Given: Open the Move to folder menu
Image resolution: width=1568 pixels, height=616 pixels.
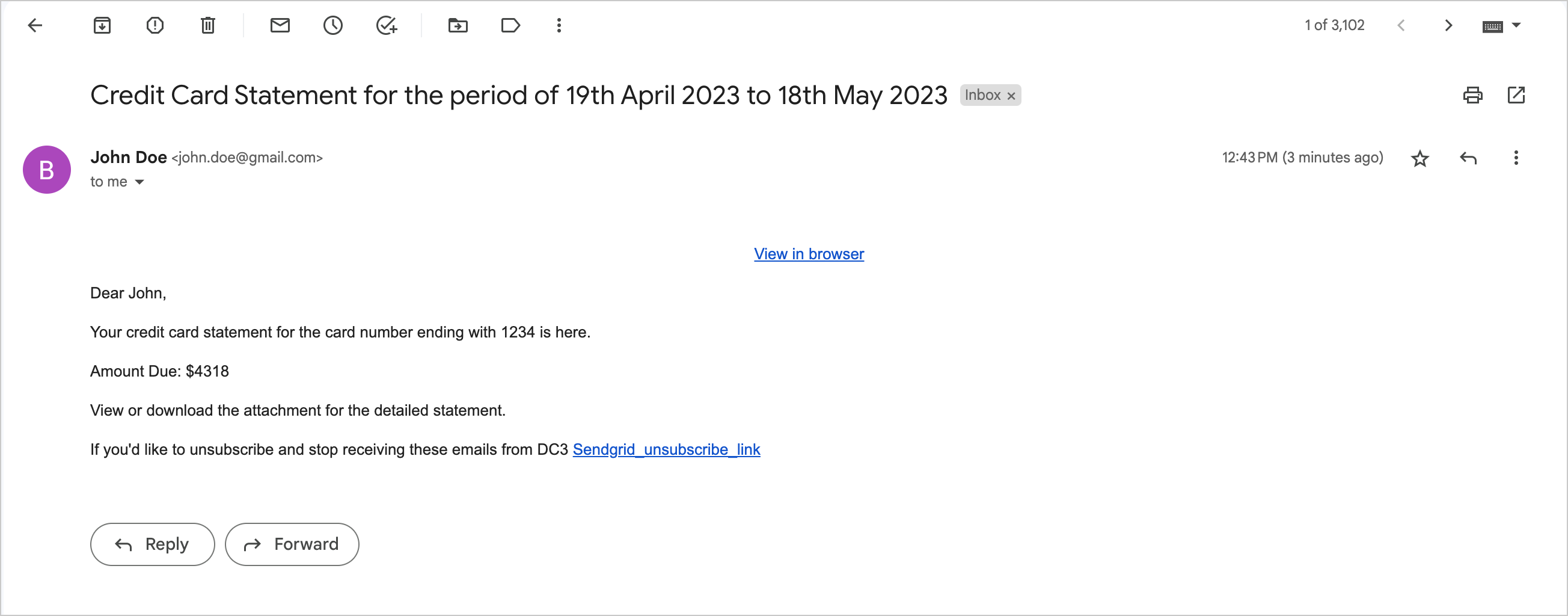Looking at the screenshot, I should (458, 26).
